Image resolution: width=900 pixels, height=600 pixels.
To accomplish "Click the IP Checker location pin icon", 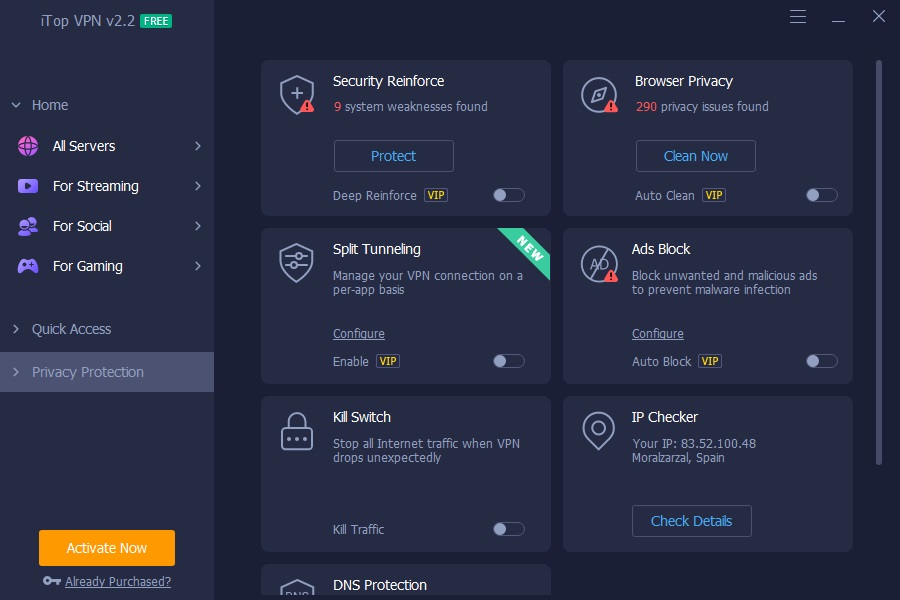I will tap(598, 431).
